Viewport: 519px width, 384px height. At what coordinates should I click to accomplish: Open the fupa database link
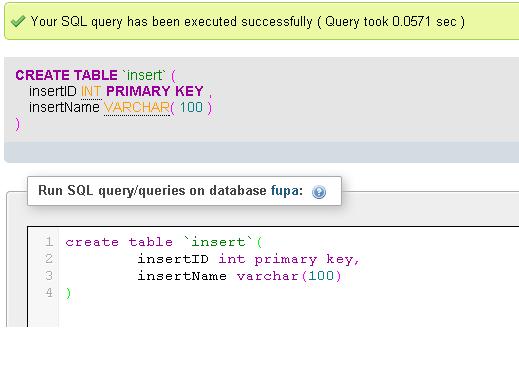coord(284,191)
